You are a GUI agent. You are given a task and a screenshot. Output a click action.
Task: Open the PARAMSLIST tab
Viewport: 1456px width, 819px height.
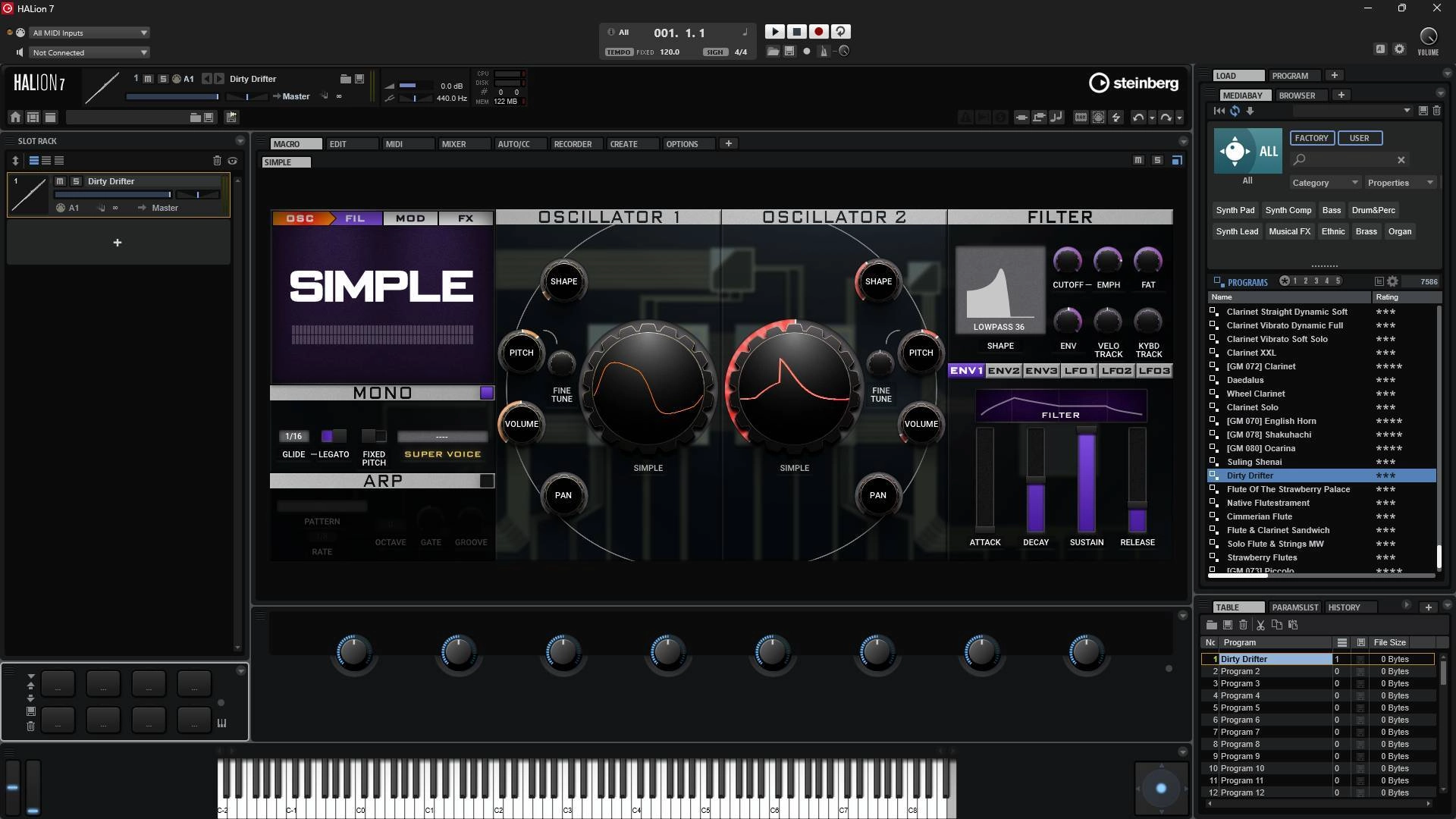tap(1295, 607)
